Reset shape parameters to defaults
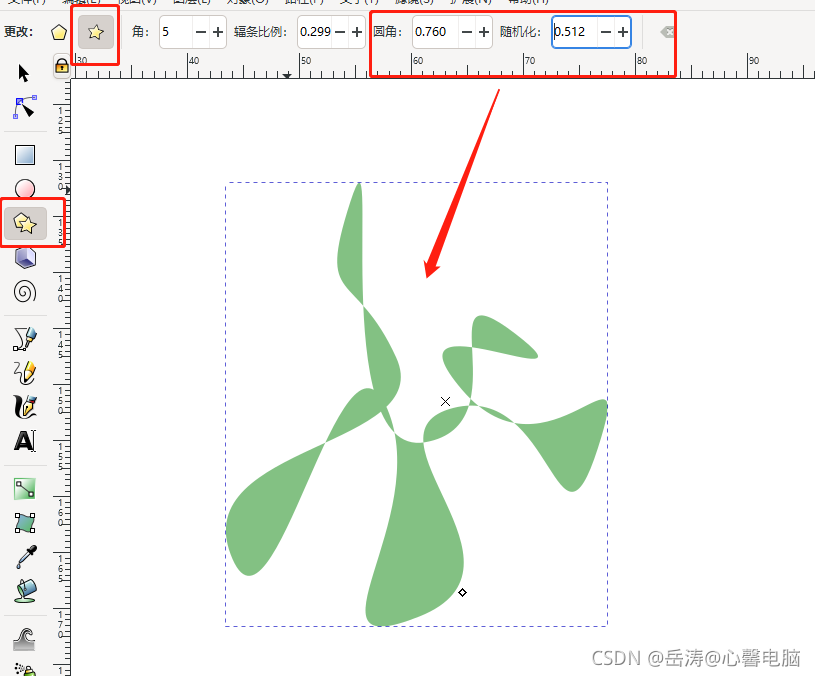 pos(667,32)
